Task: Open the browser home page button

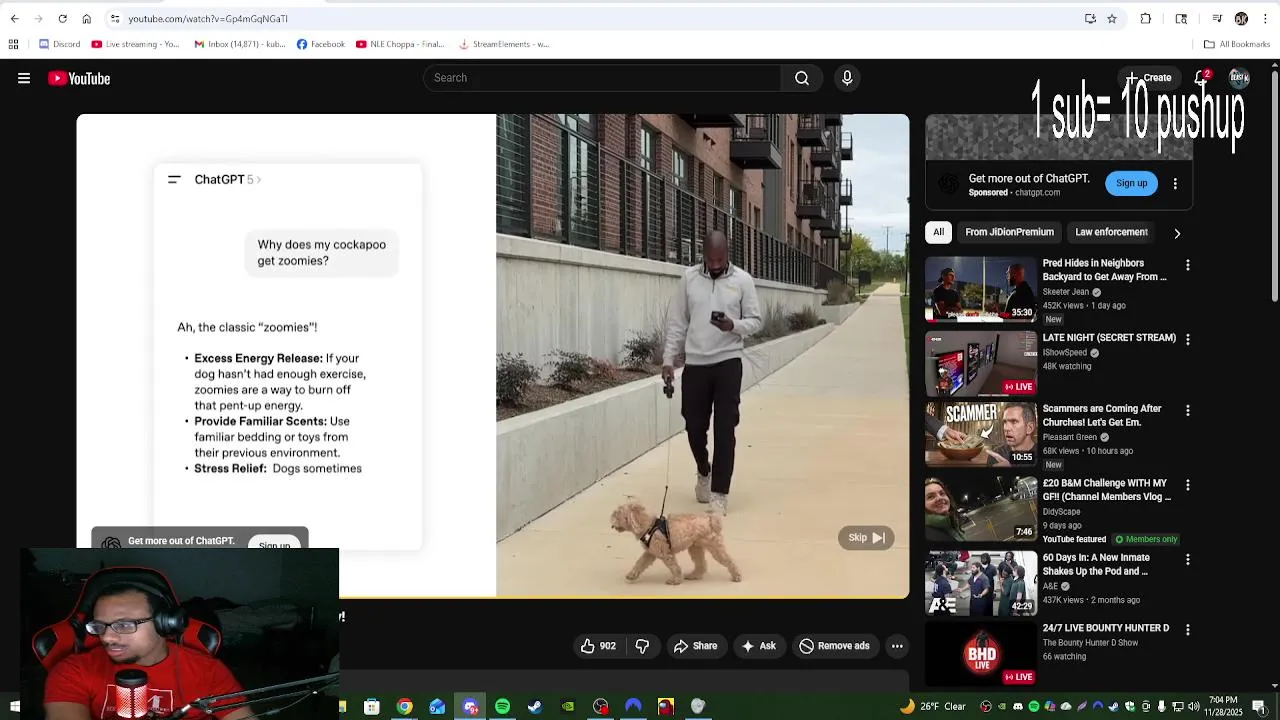Action: pyautogui.click(x=87, y=19)
